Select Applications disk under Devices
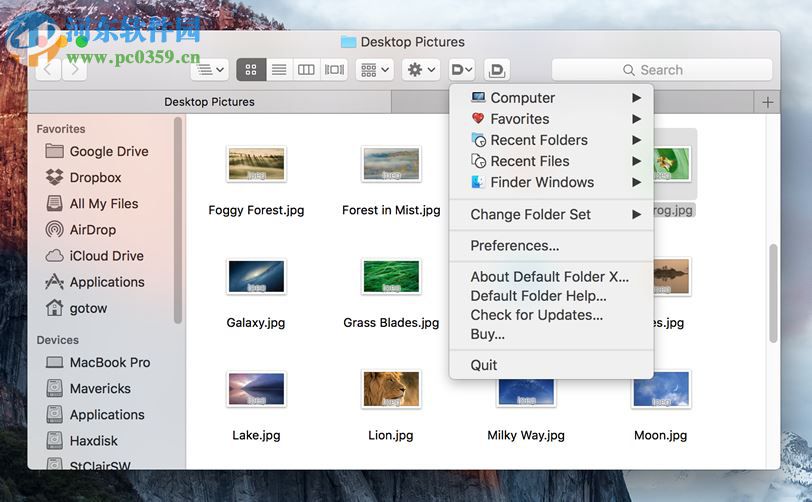812x502 pixels. tap(107, 414)
